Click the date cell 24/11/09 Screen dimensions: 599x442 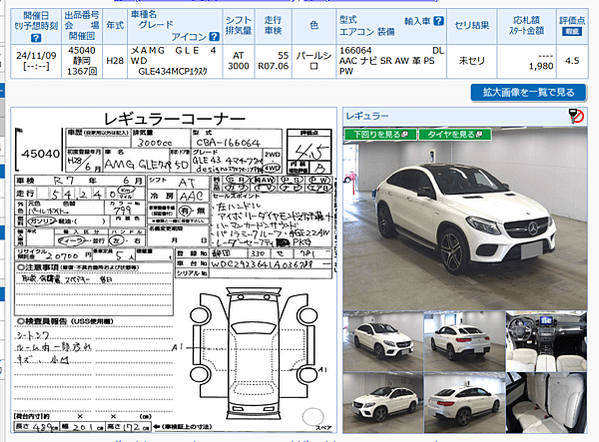pyautogui.click(x=36, y=61)
